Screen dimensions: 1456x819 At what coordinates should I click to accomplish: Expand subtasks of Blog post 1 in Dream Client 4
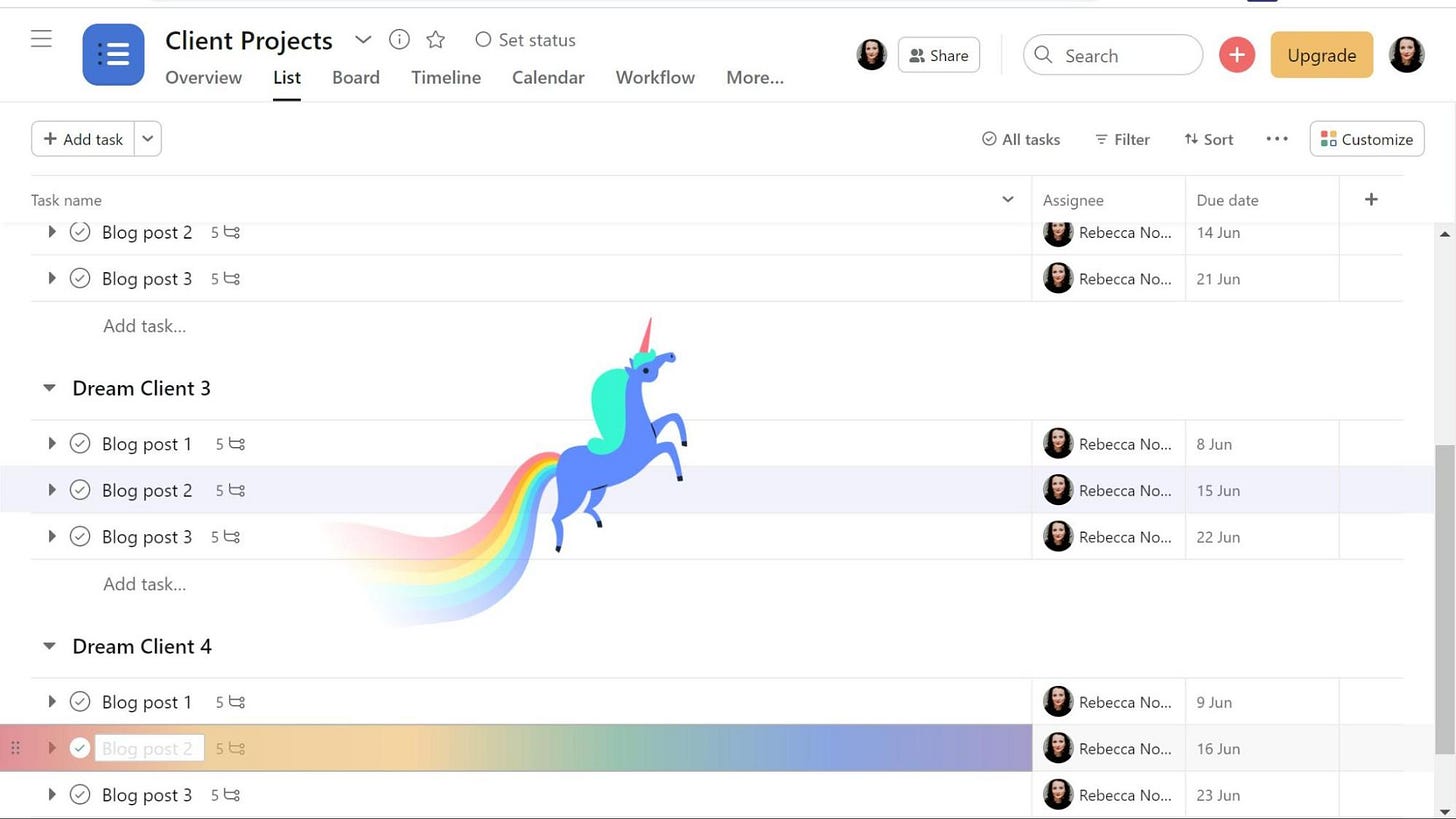51,701
